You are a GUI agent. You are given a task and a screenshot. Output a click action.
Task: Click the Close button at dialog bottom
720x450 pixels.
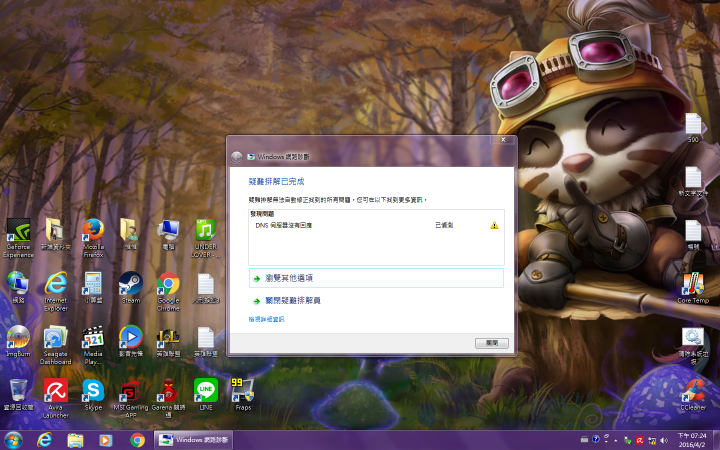point(491,343)
